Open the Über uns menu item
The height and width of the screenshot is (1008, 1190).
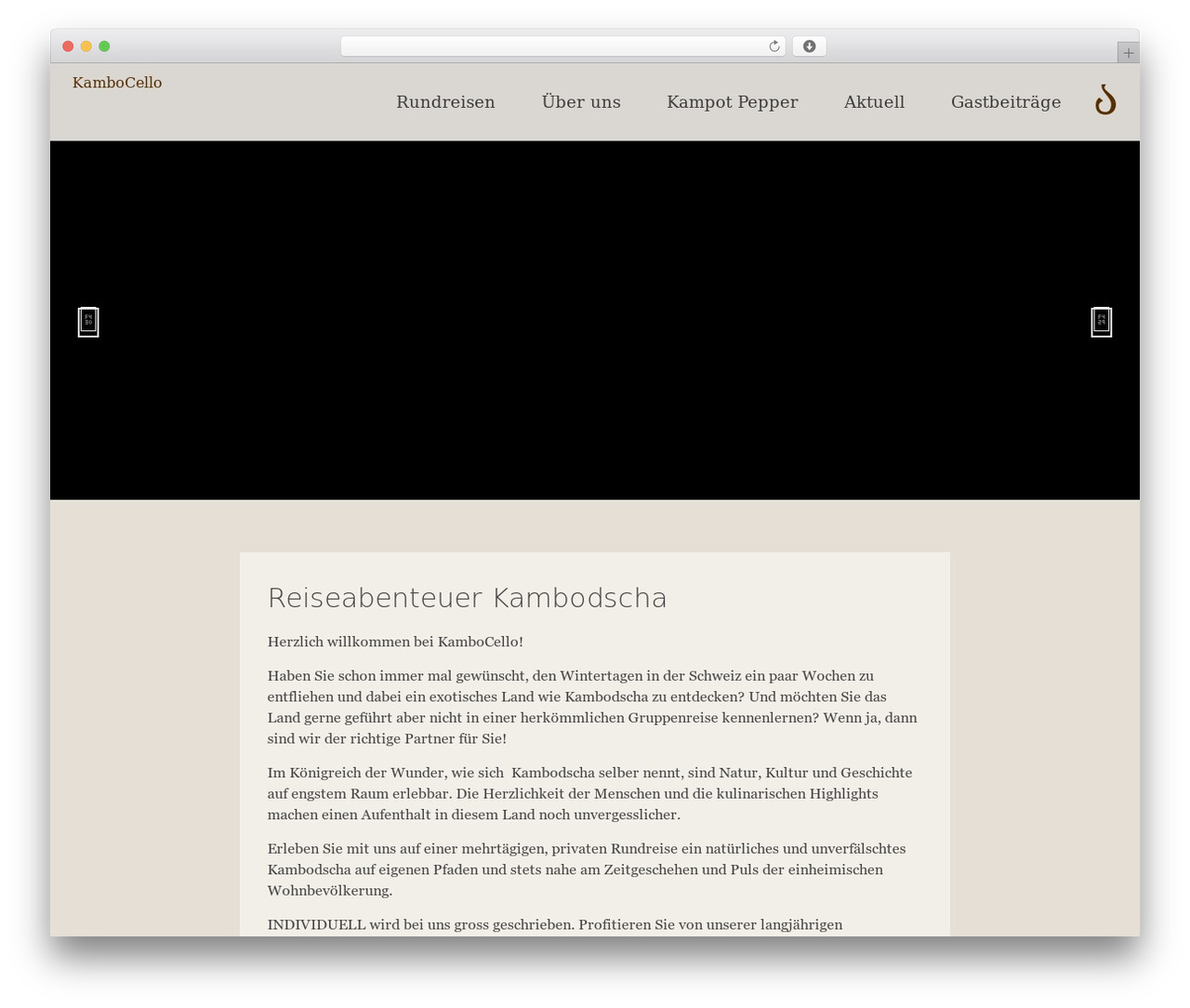(581, 102)
